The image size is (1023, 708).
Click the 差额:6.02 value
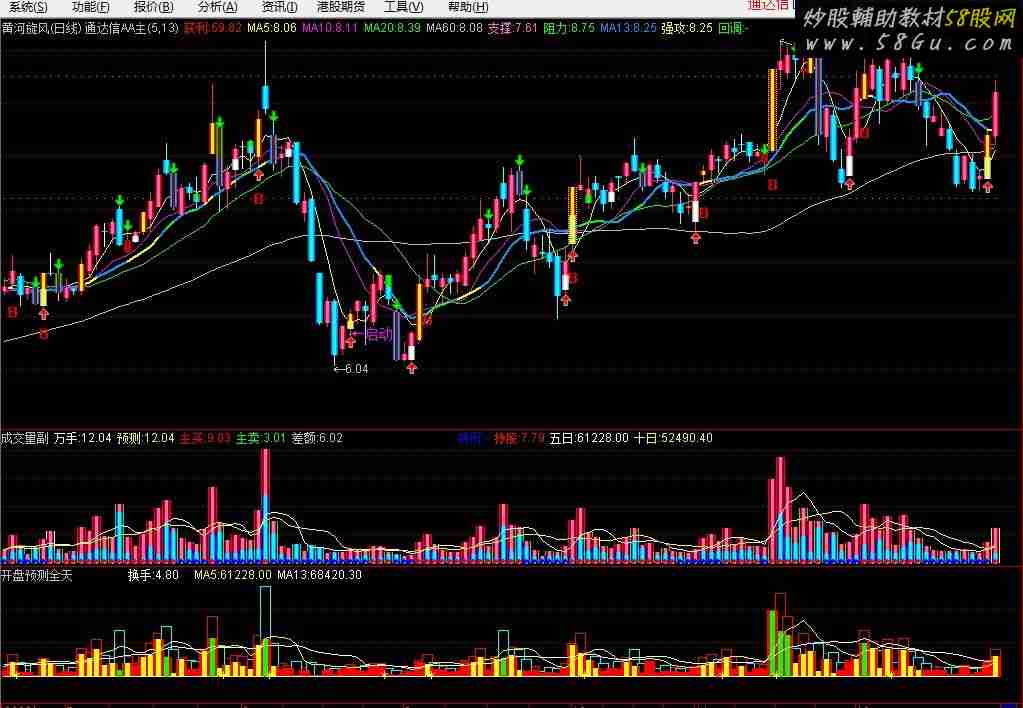[317, 438]
